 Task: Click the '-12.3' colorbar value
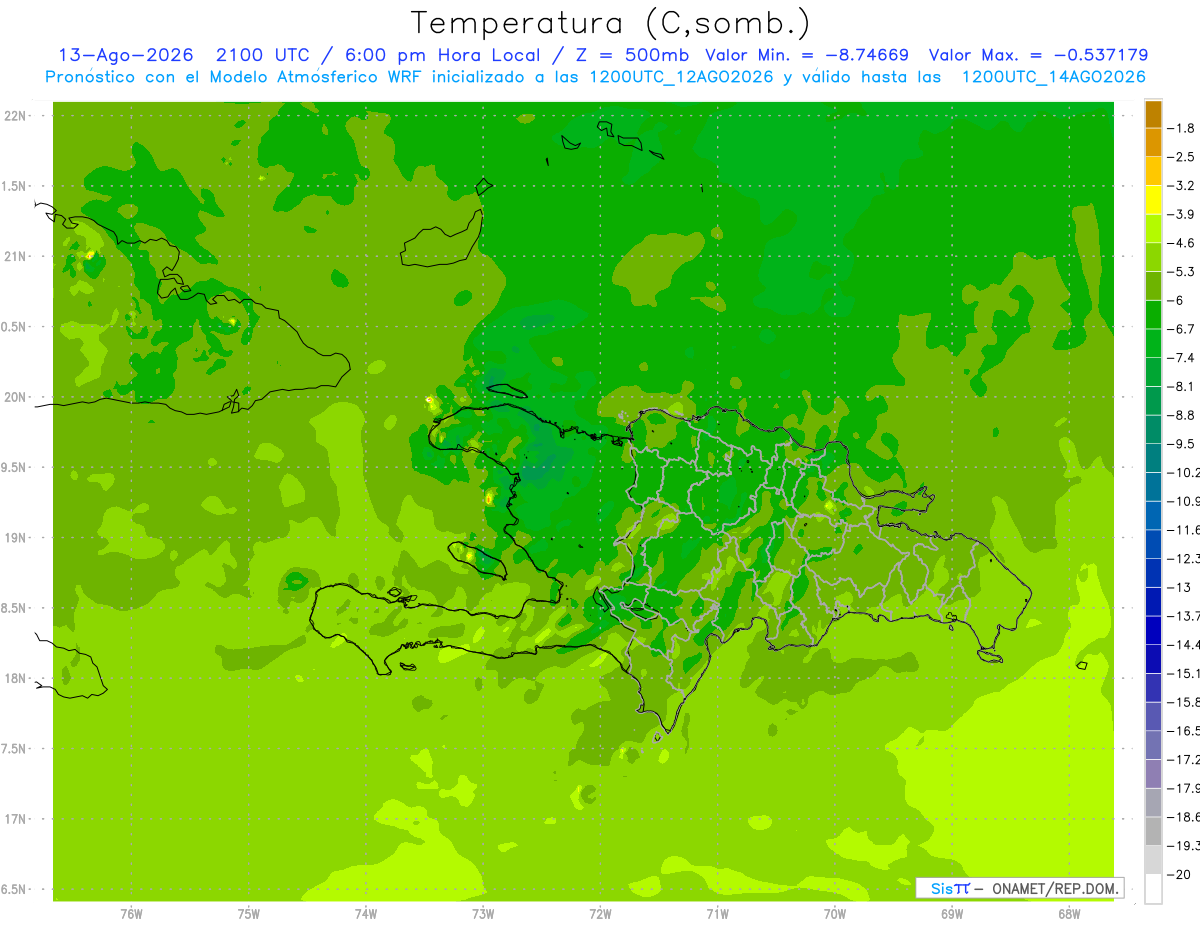click(x=1183, y=558)
